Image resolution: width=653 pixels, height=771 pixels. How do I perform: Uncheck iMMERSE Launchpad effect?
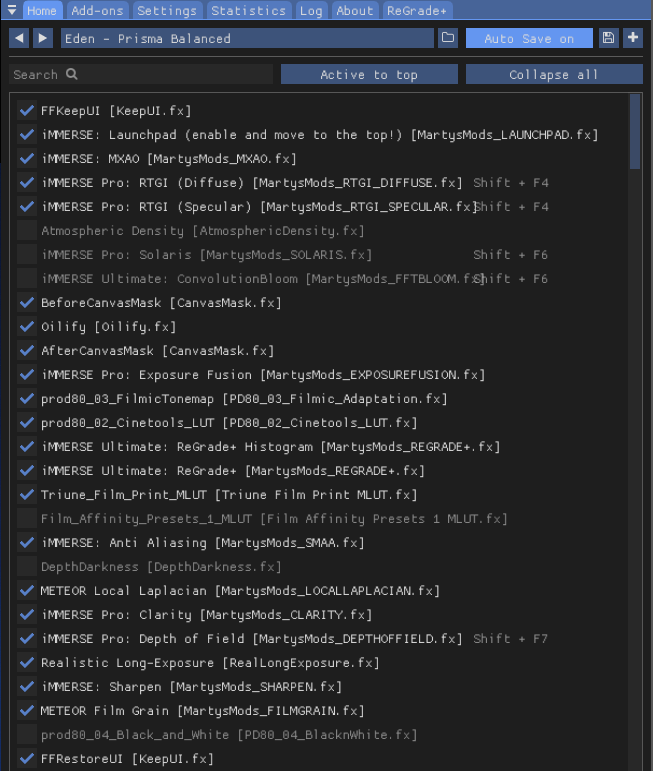click(x=27, y=135)
